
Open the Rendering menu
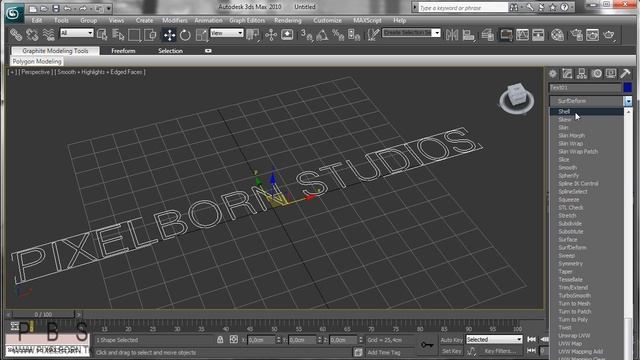coord(288,20)
